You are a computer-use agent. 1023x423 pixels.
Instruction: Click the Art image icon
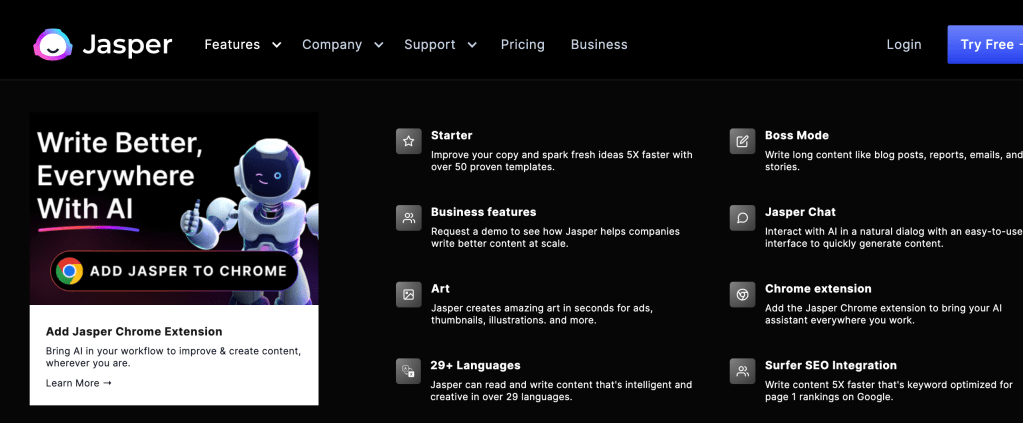point(408,295)
